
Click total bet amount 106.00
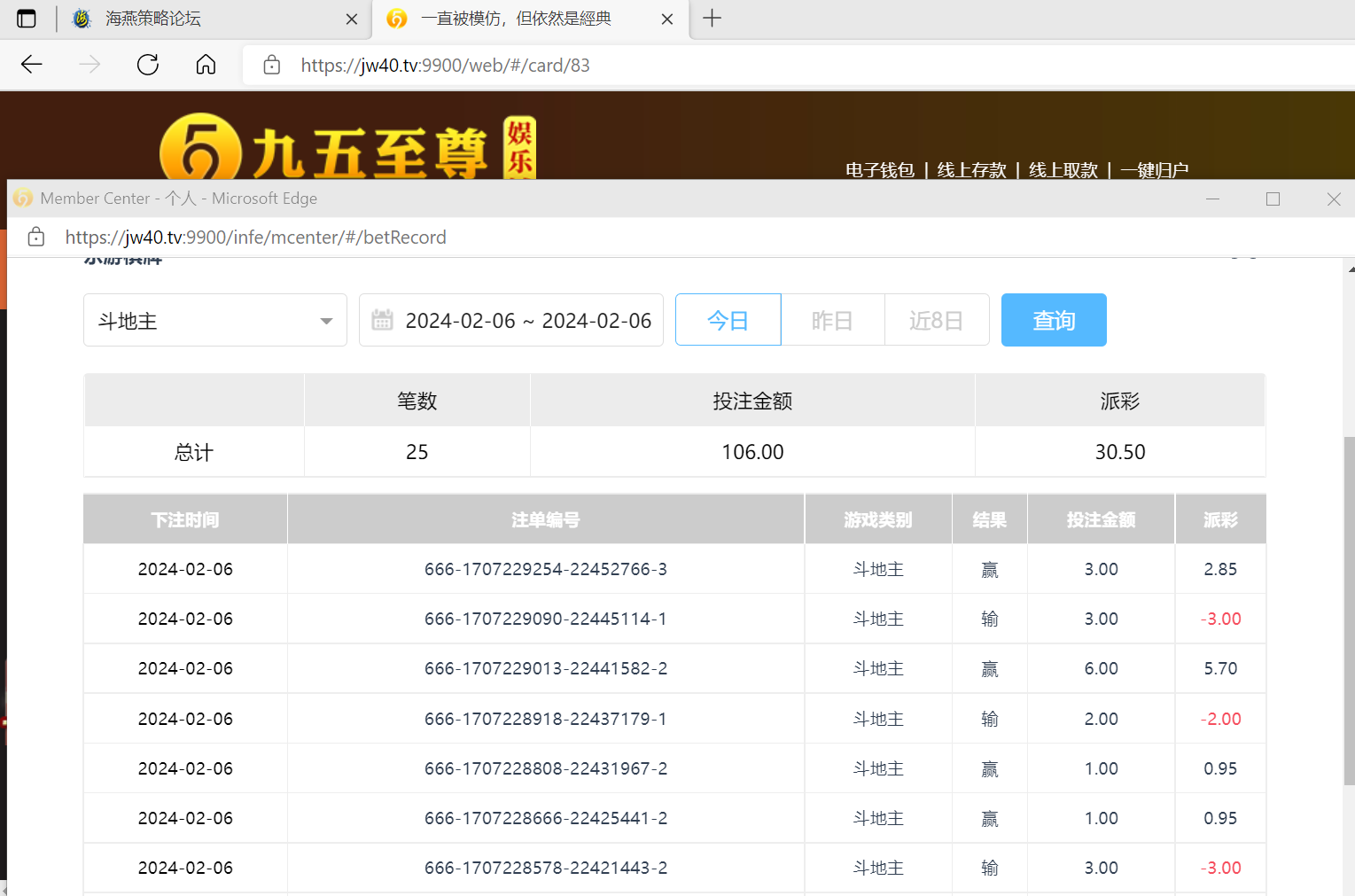[x=752, y=452]
